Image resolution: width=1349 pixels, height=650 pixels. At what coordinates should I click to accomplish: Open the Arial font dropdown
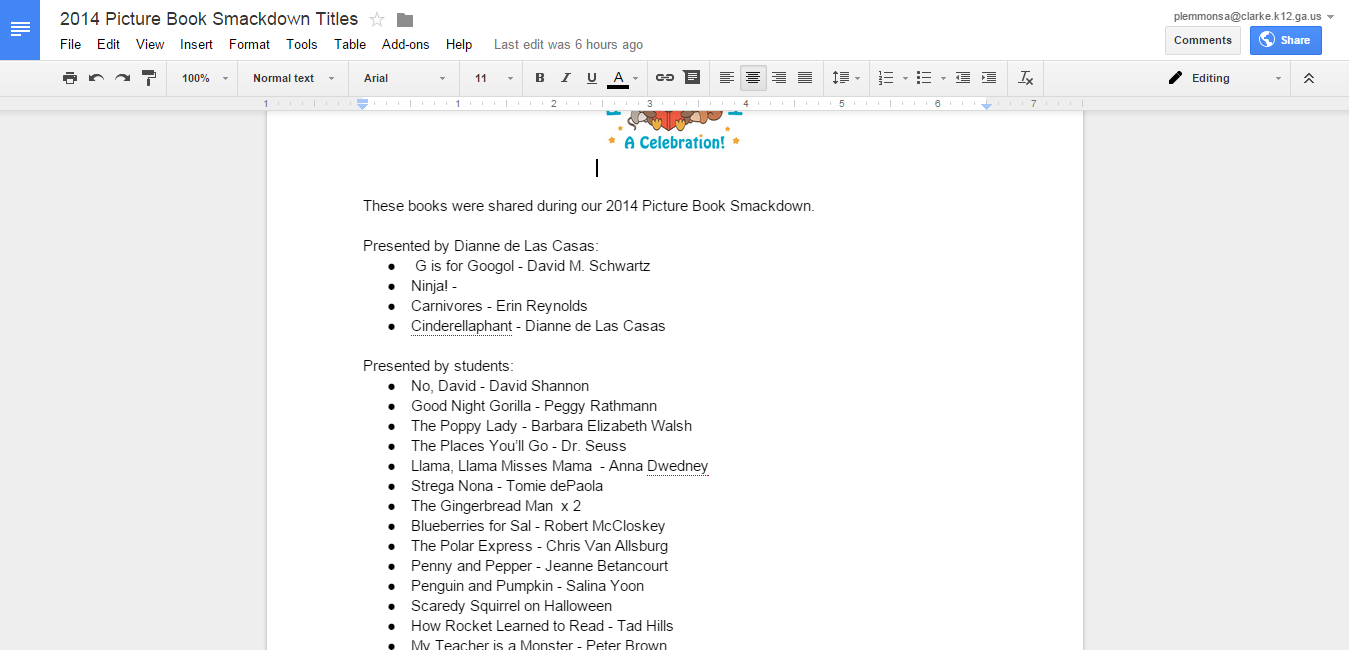click(404, 78)
